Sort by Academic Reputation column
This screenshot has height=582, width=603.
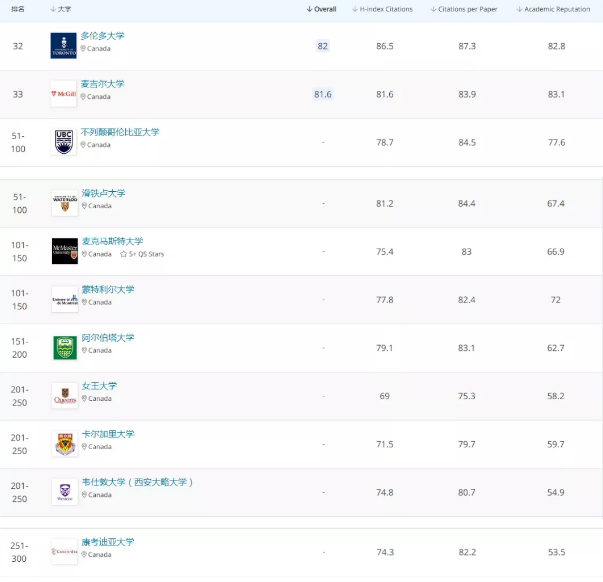click(553, 9)
